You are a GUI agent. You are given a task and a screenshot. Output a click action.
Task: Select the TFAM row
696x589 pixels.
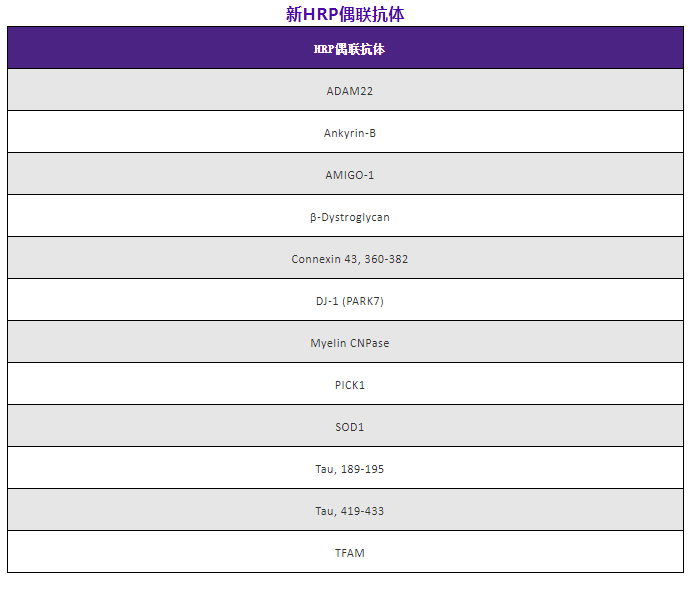pos(349,553)
